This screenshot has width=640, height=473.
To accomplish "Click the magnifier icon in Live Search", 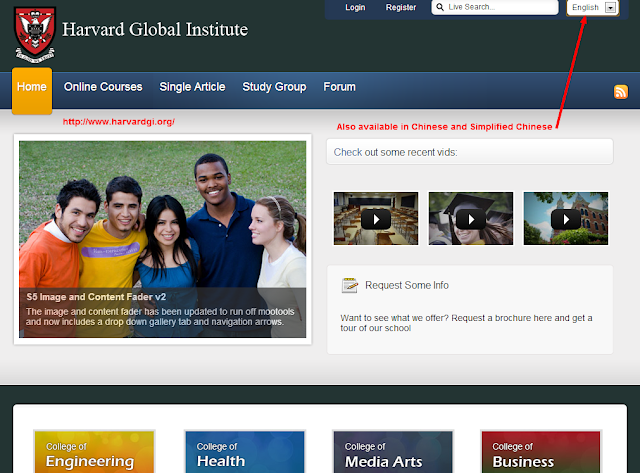I will (x=440, y=7).
